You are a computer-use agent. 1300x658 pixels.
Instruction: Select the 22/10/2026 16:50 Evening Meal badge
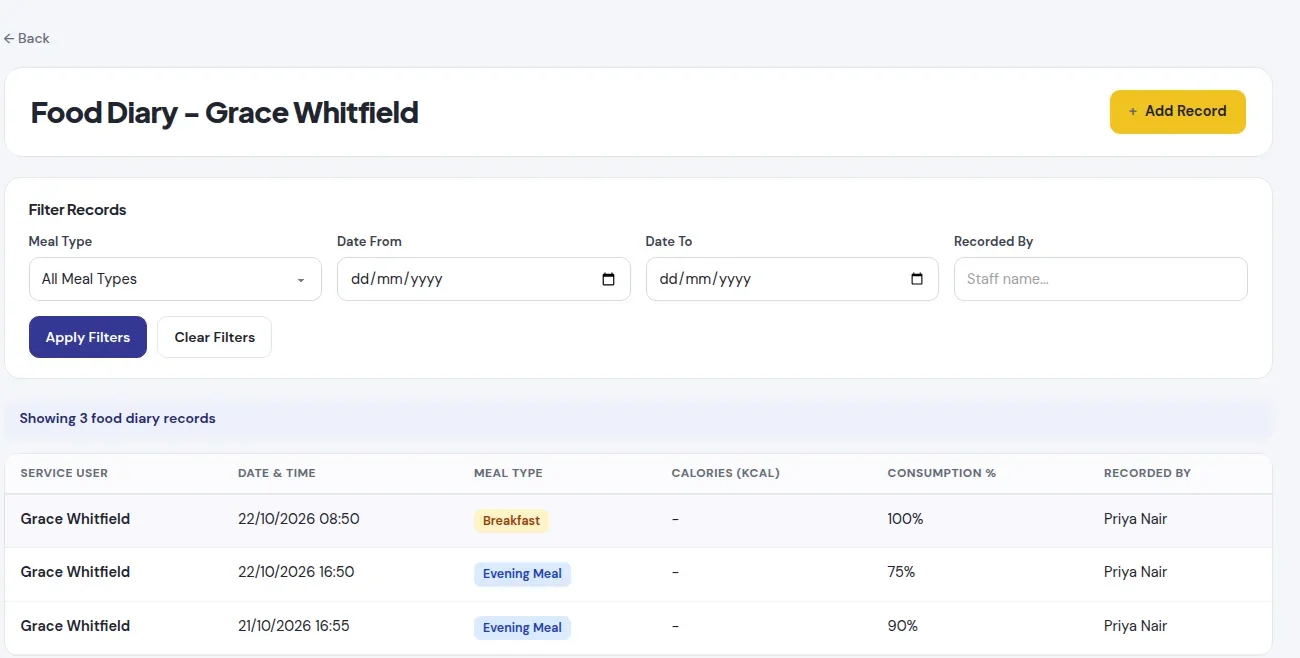522,574
